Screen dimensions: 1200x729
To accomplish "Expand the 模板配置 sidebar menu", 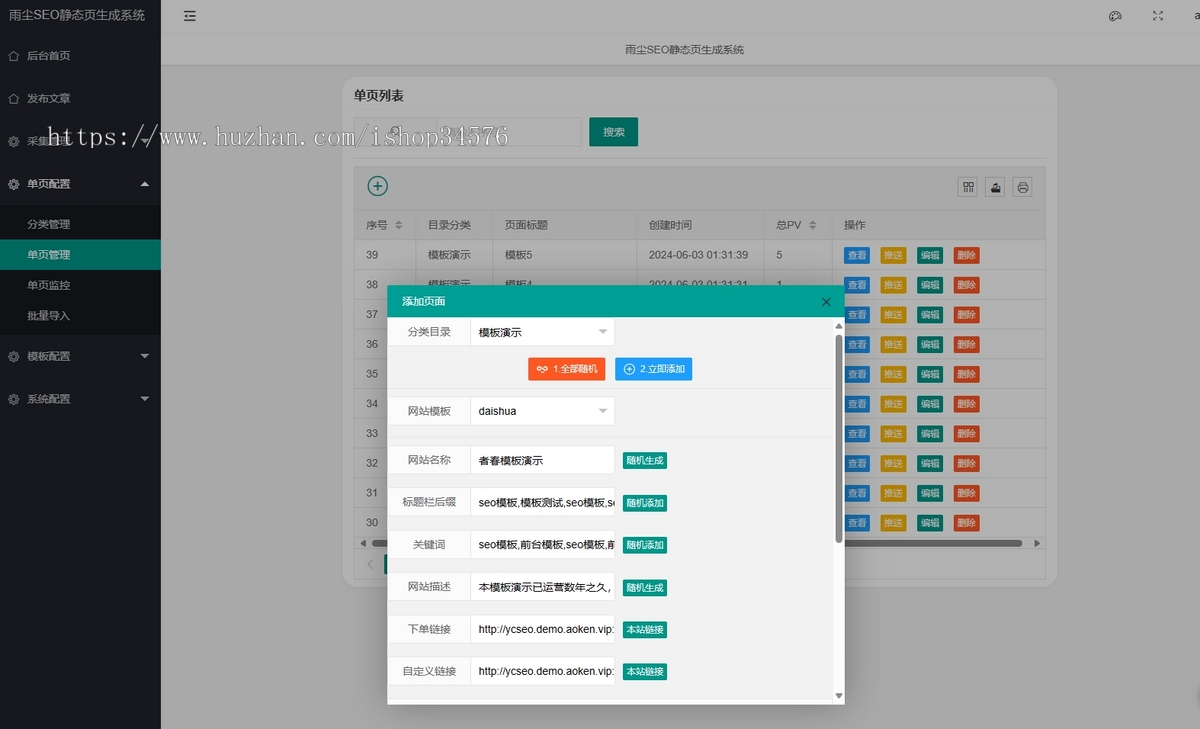I will pos(80,356).
